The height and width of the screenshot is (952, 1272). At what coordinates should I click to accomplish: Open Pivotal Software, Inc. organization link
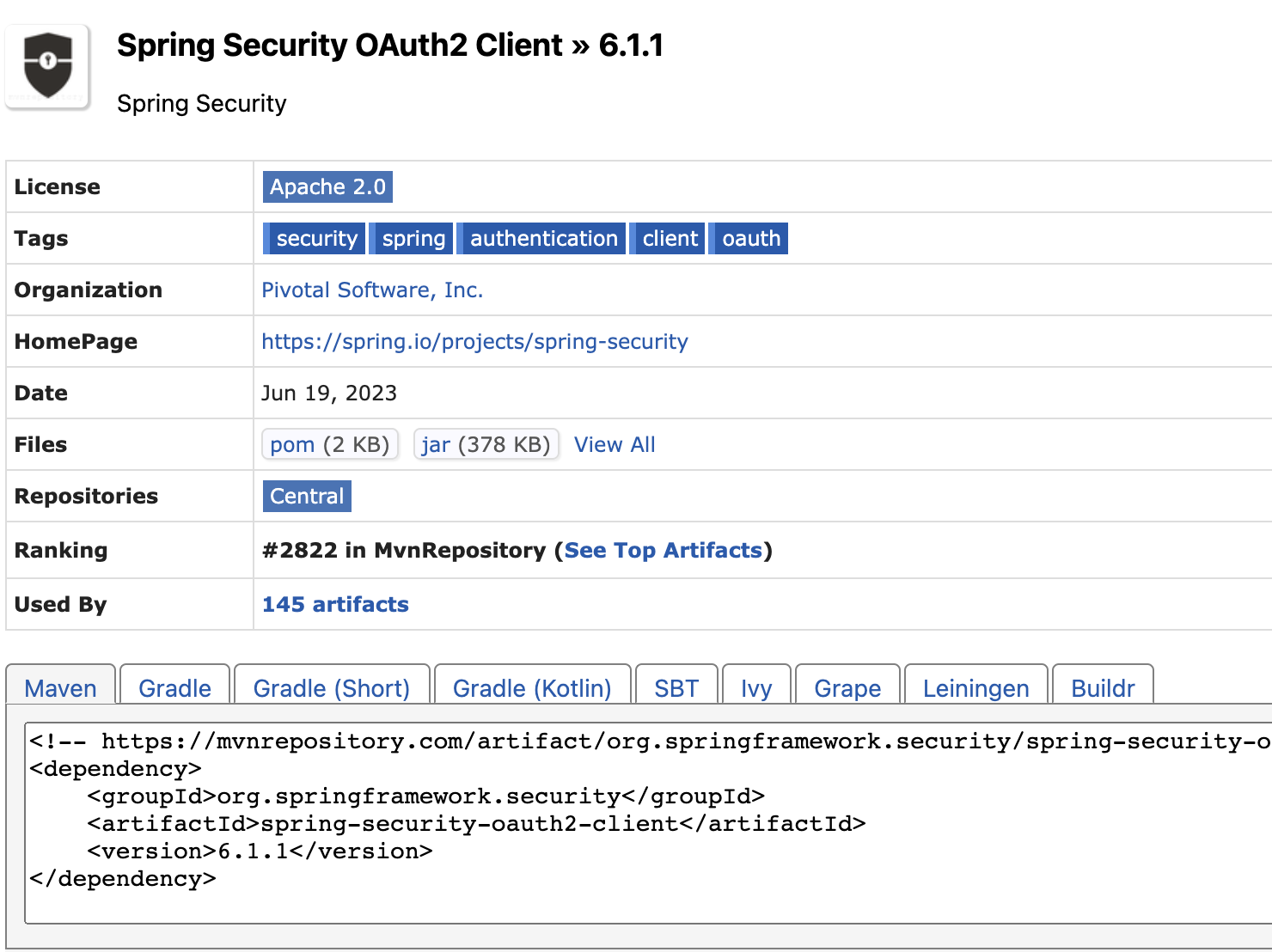click(x=372, y=290)
